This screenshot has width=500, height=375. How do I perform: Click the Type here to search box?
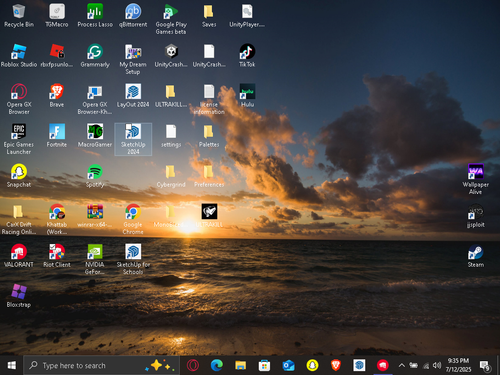pos(101,365)
